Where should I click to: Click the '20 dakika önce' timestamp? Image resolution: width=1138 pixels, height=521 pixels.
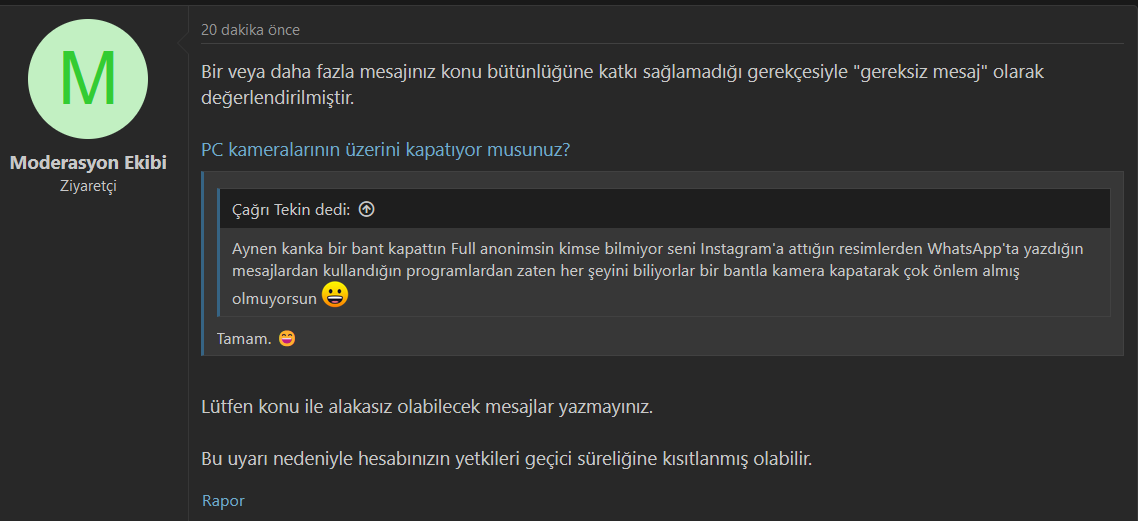pyautogui.click(x=250, y=30)
